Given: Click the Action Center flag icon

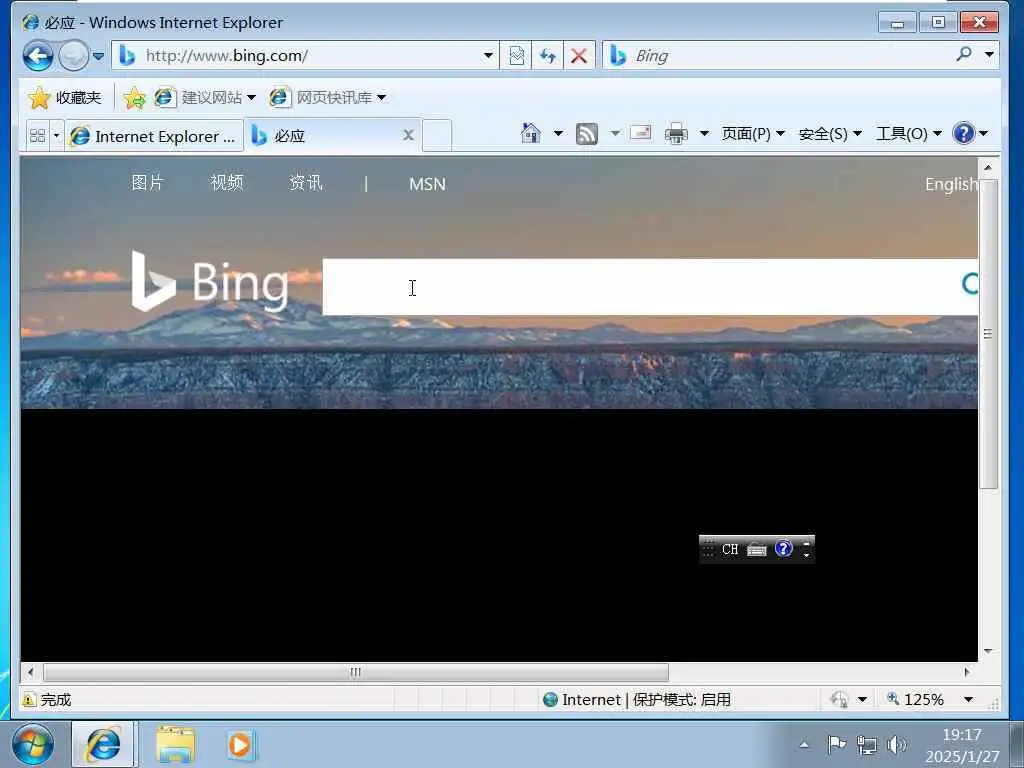Looking at the screenshot, I should [x=837, y=744].
